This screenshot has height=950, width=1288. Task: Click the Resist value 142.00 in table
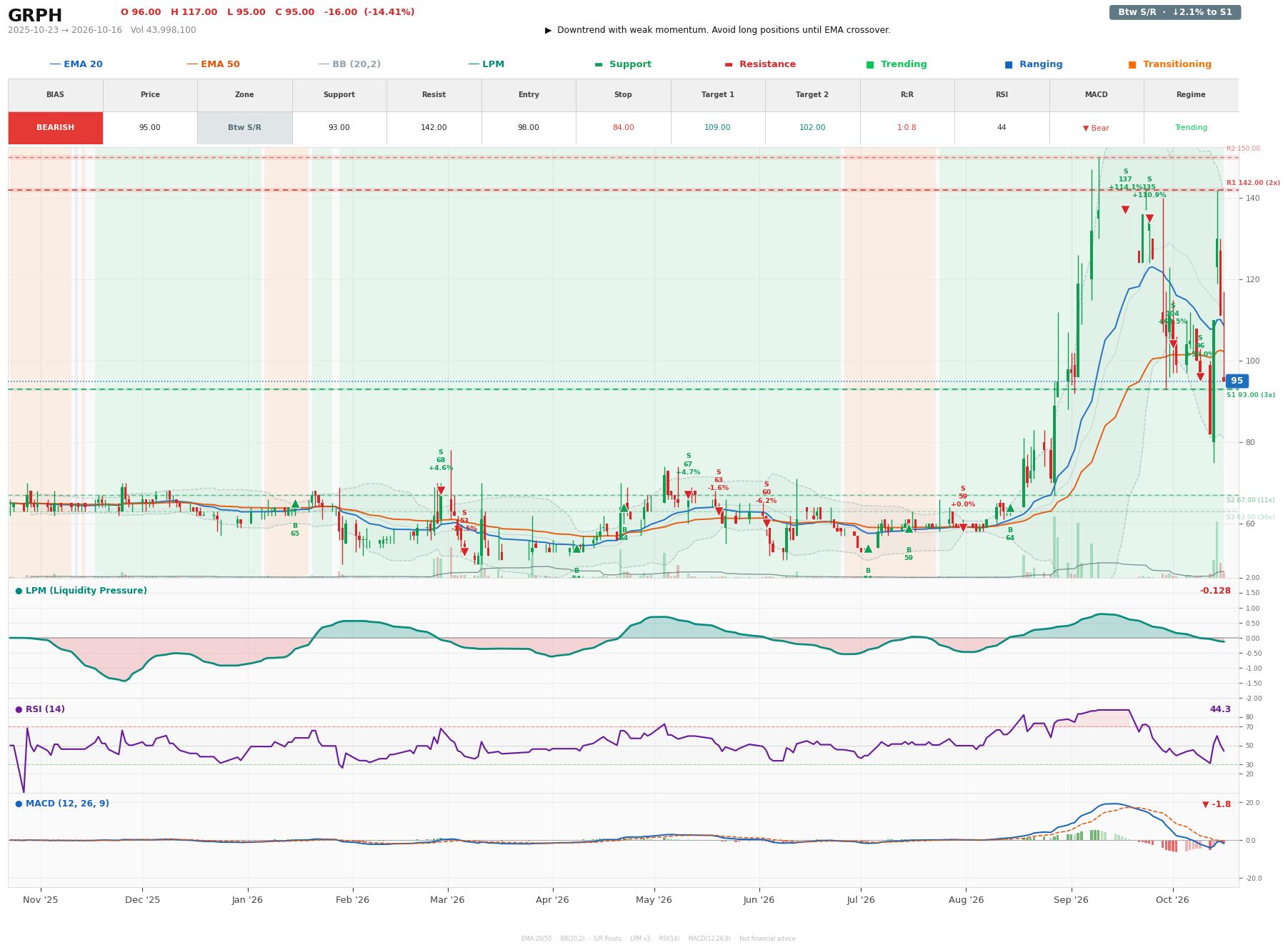coord(434,128)
